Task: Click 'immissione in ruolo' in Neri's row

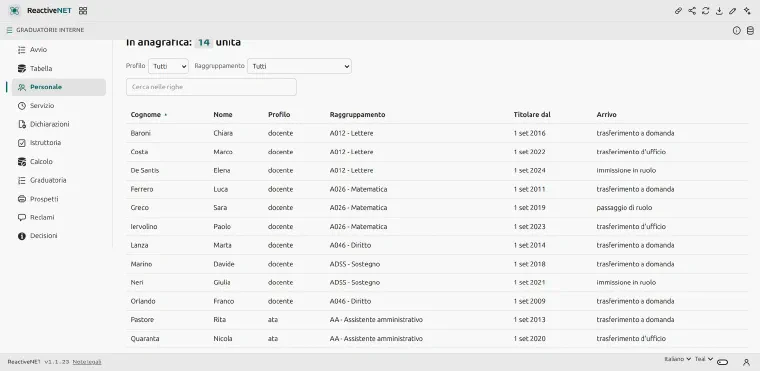Action: click(626, 282)
